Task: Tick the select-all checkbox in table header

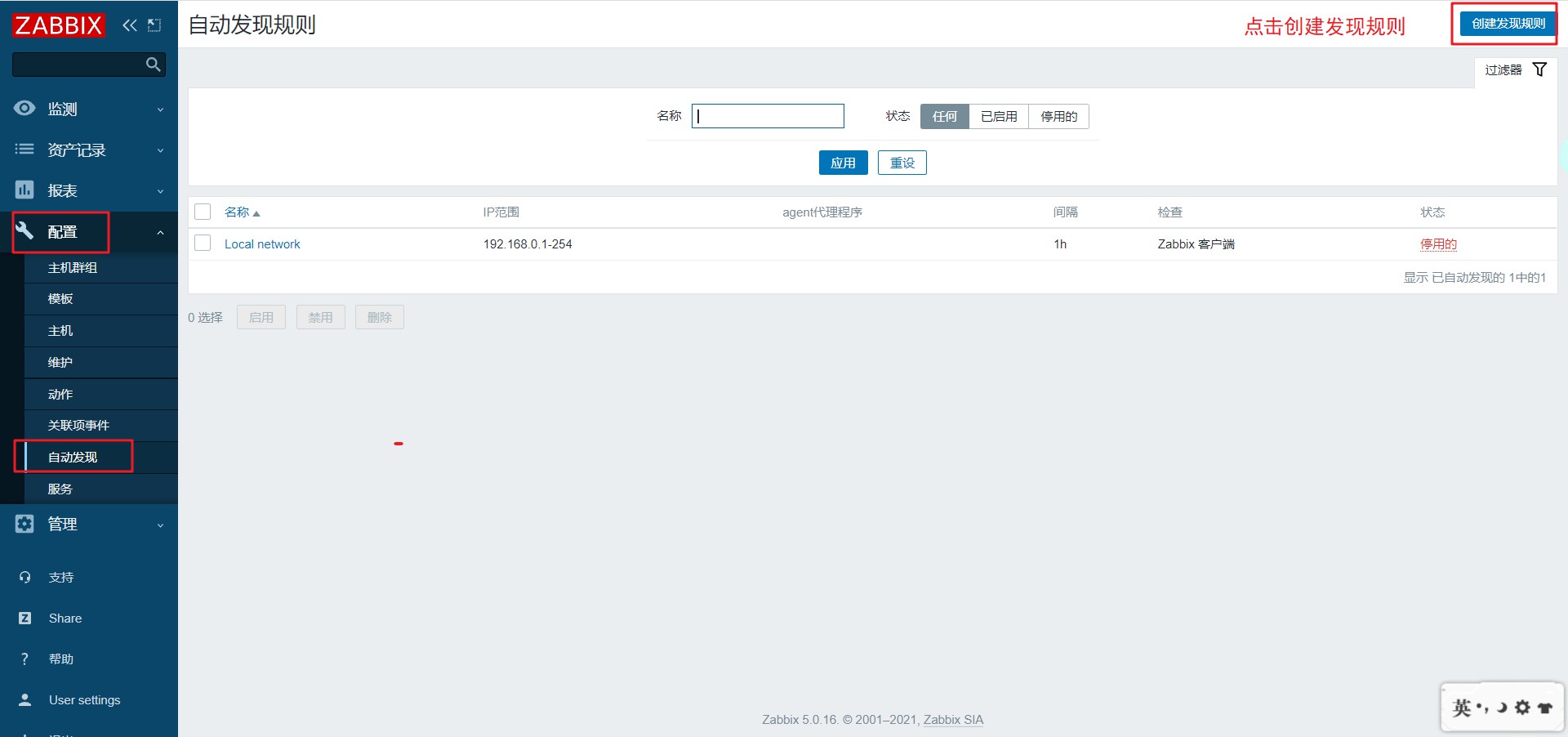Action: 203,212
